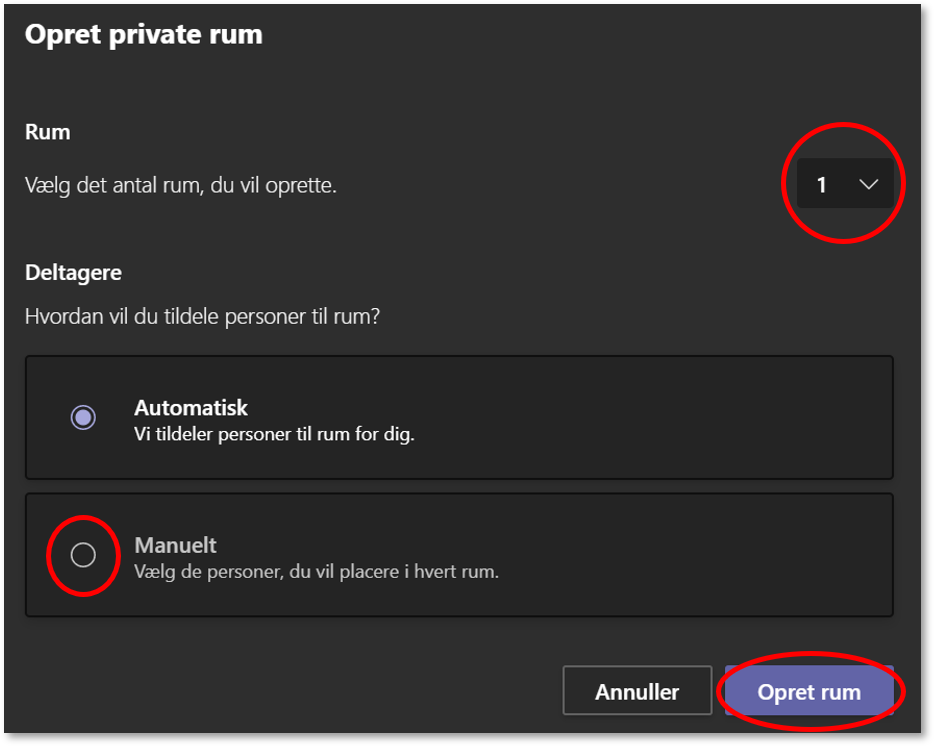Click the Opret rum button
The height and width of the screenshot is (746, 934).
pyautogui.click(x=809, y=691)
